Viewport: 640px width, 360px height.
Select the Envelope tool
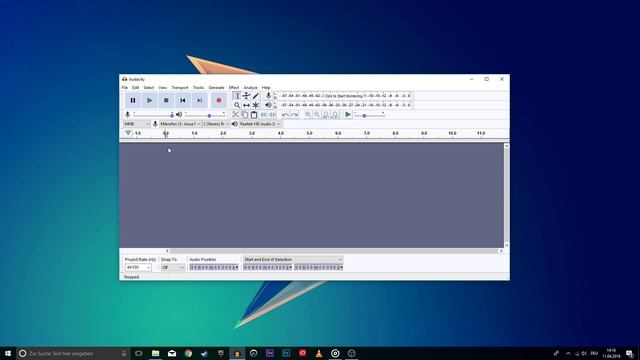(x=246, y=96)
